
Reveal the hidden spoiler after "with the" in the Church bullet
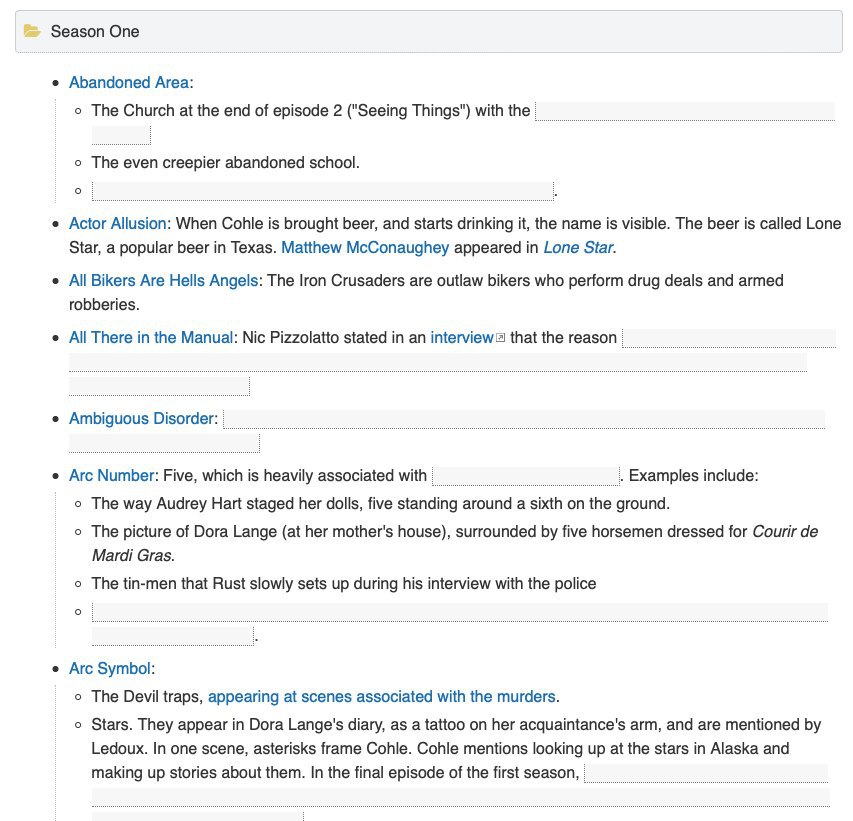click(x=684, y=111)
